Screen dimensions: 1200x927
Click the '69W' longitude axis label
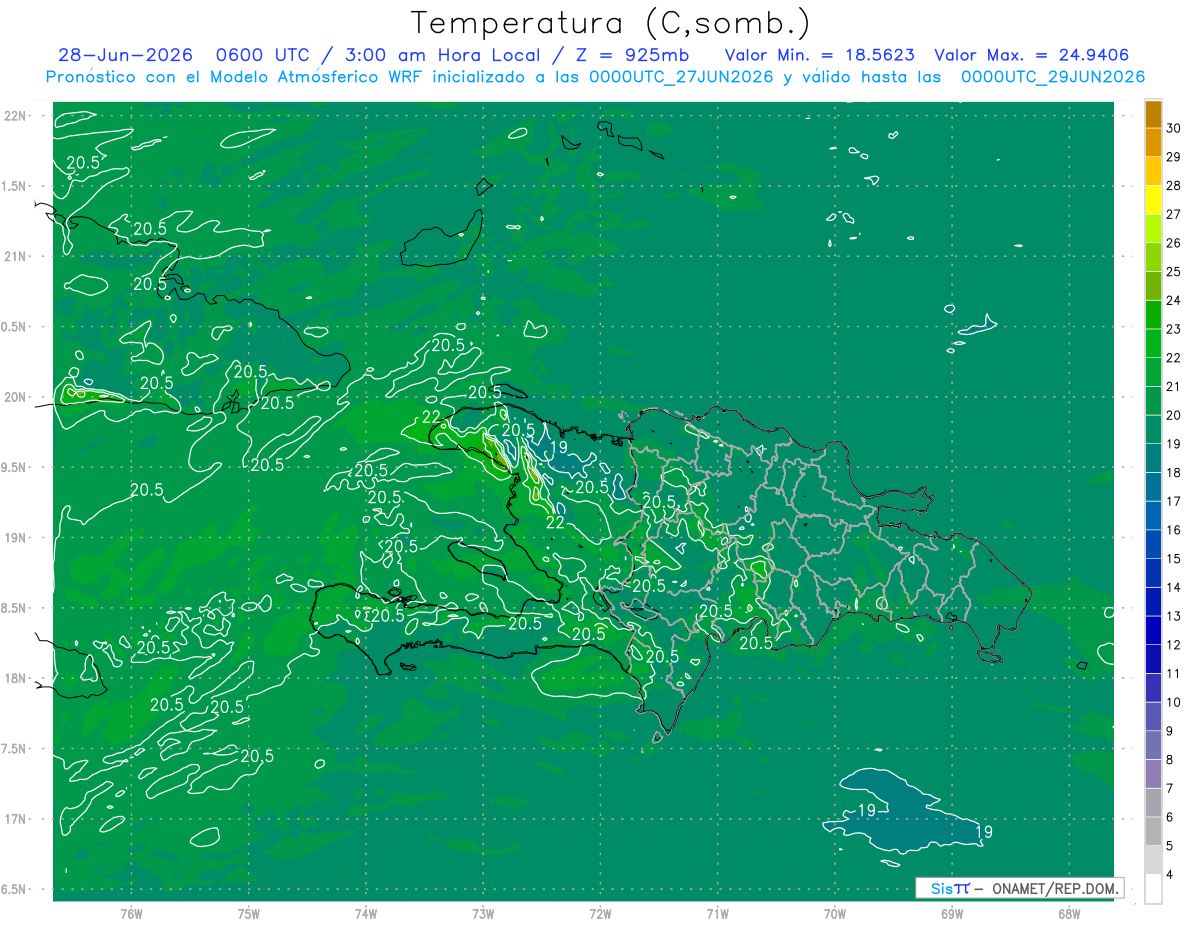tap(952, 913)
